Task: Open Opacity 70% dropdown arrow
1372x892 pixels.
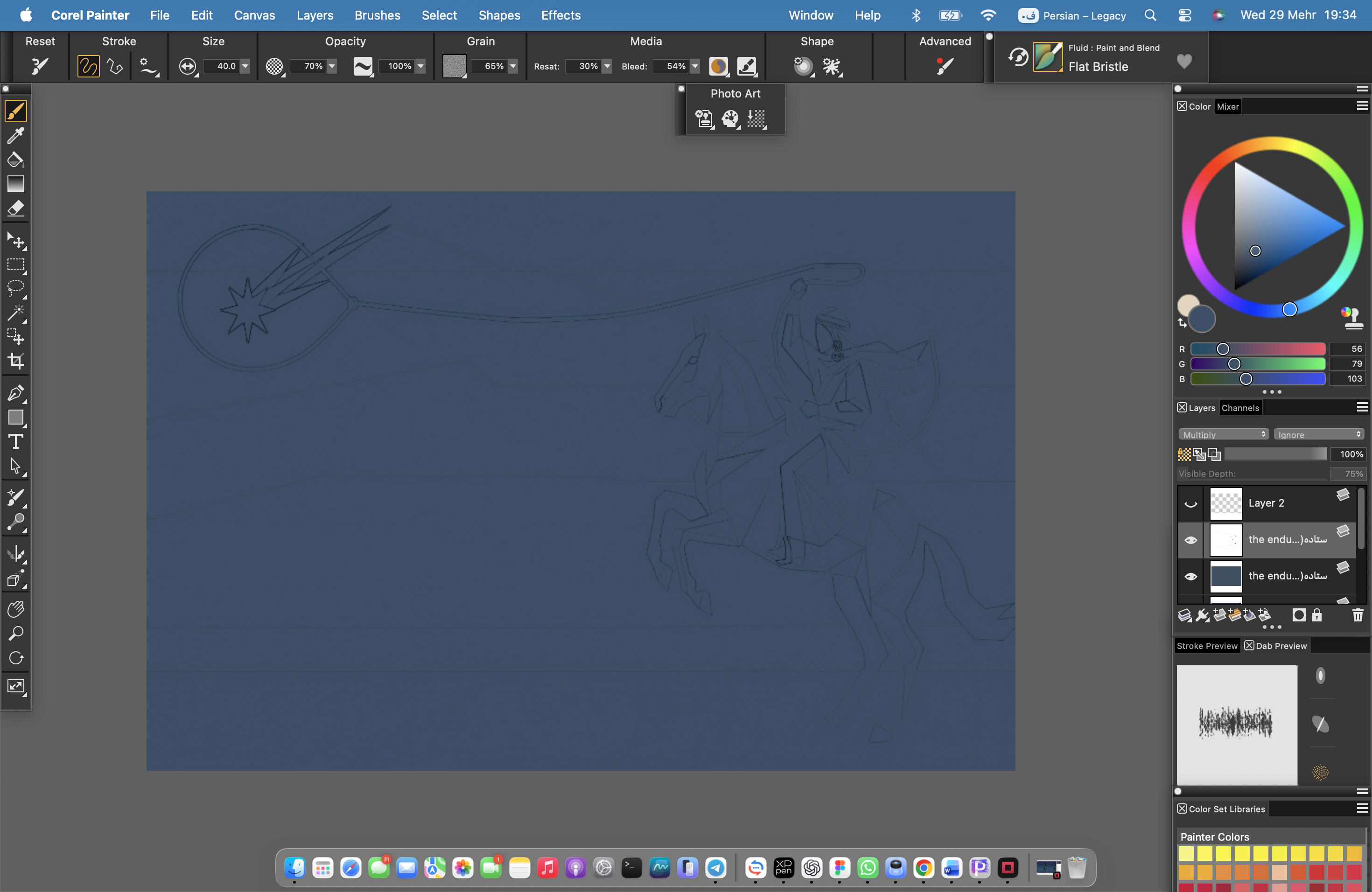Action: point(332,66)
